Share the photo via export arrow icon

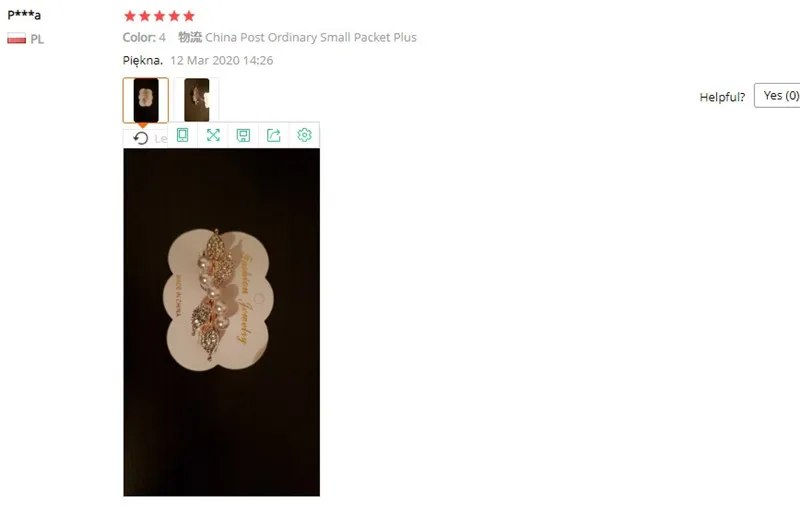click(x=274, y=135)
